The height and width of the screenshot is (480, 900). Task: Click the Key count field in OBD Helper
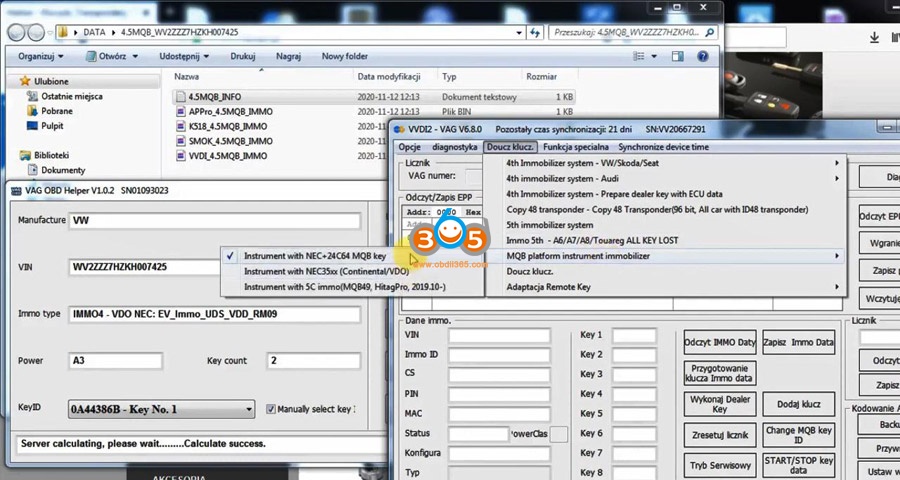[x=313, y=361]
